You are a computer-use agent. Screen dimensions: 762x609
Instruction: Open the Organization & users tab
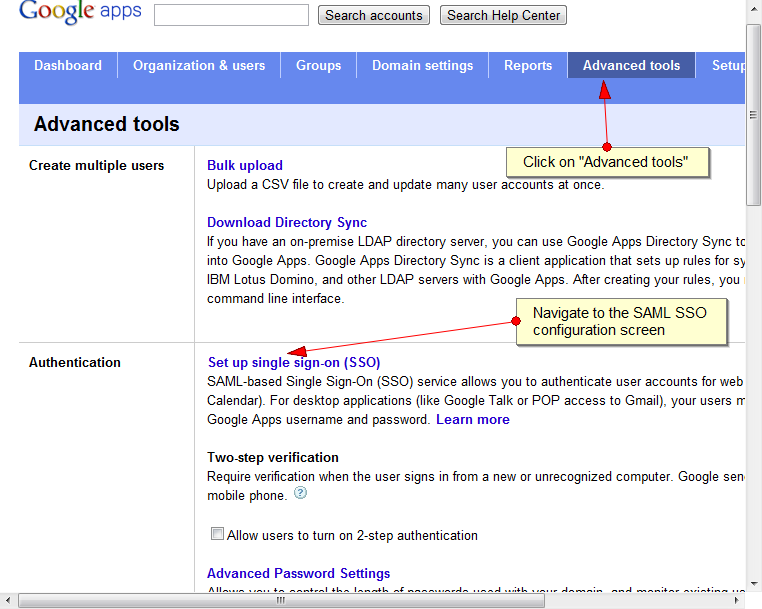tap(199, 65)
